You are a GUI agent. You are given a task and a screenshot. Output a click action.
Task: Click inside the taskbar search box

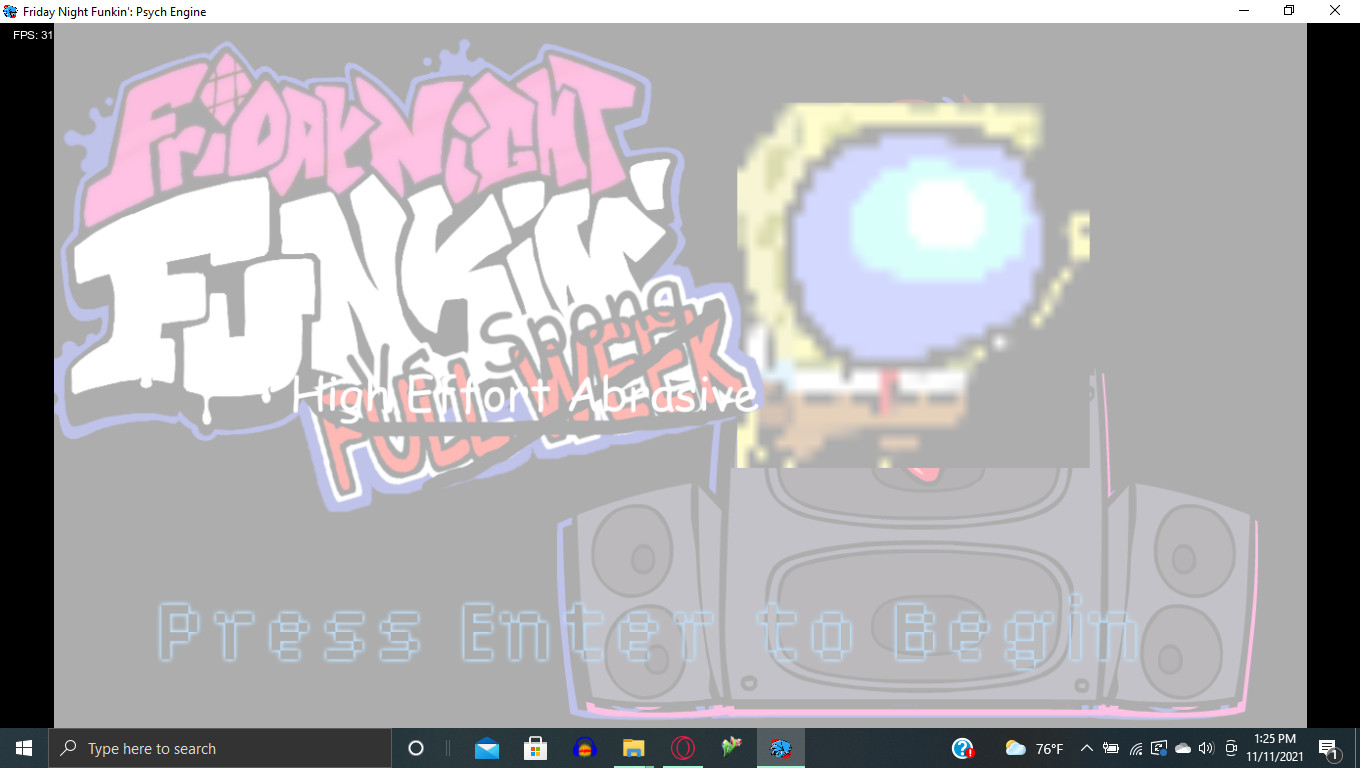point(220,748)
